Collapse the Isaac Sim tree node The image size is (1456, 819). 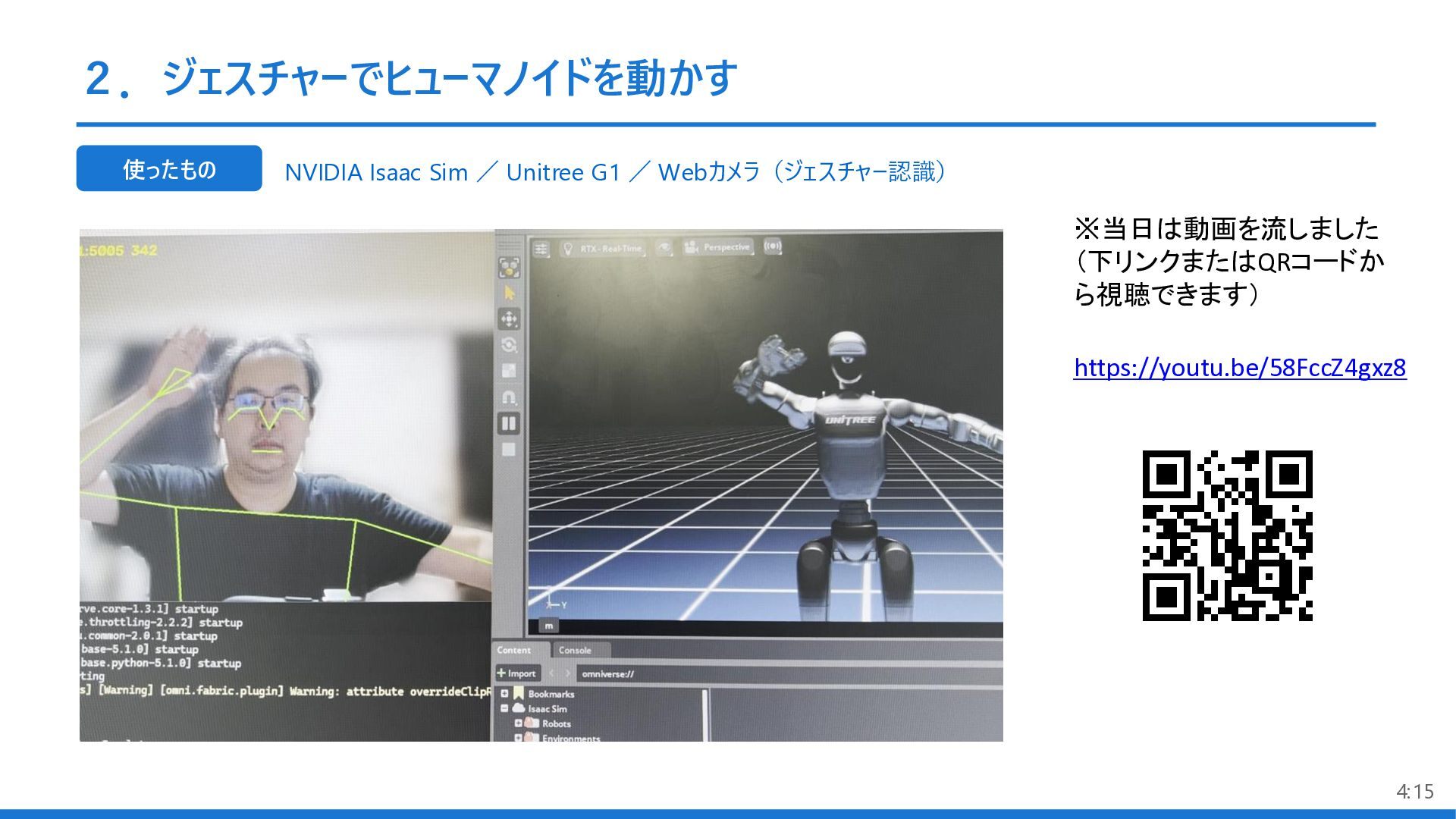coord(504,708)
